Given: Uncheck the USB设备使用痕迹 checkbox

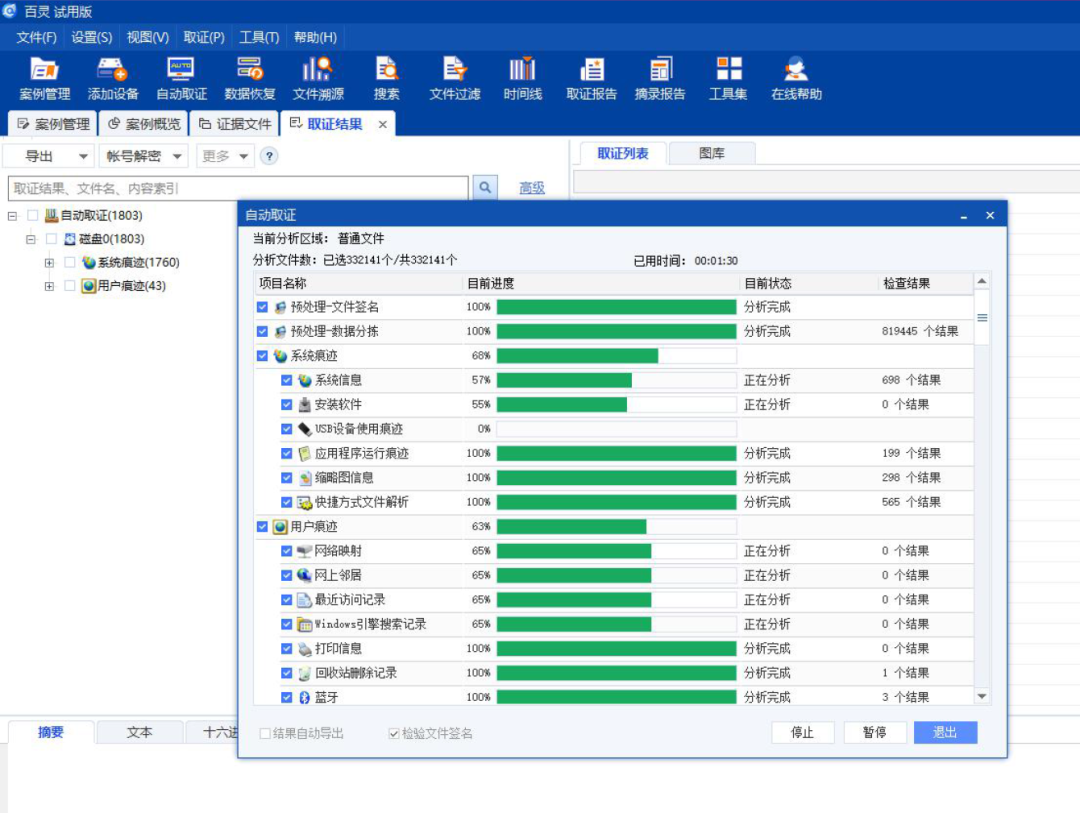Looking at the screenshot, I should (x=287, y=429).
